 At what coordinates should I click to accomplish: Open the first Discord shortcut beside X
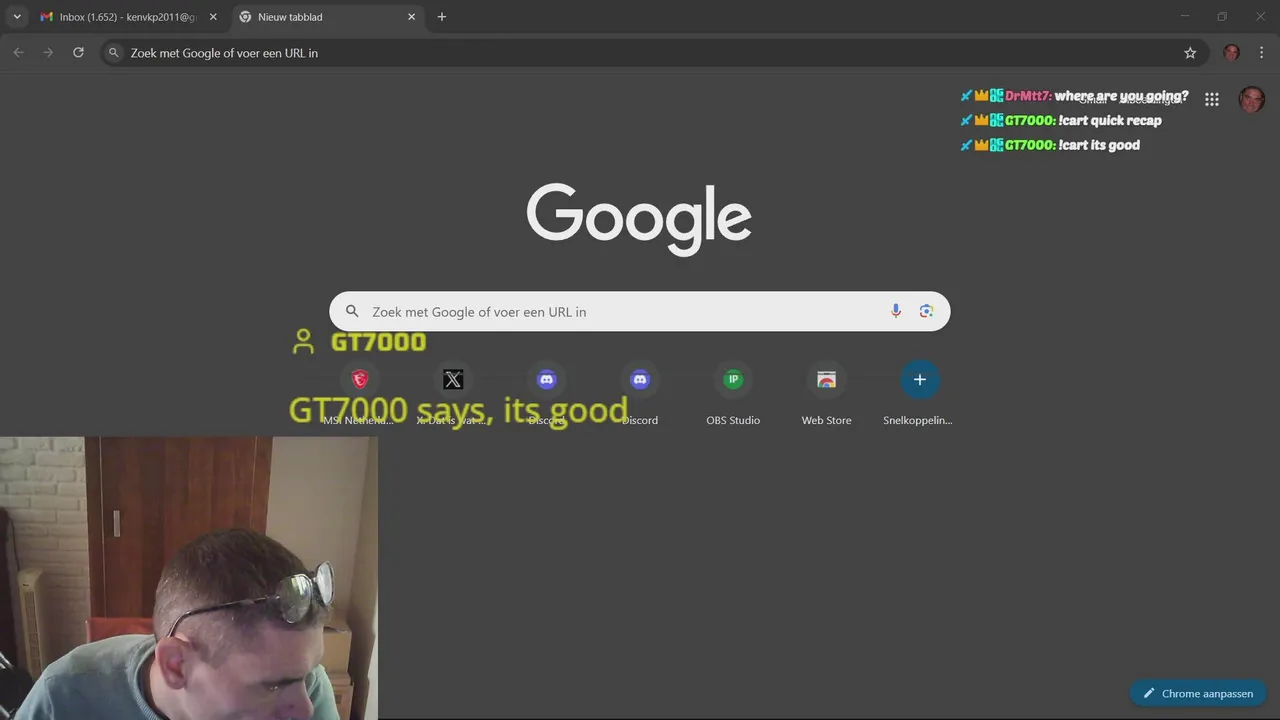(x=546, y=394)
